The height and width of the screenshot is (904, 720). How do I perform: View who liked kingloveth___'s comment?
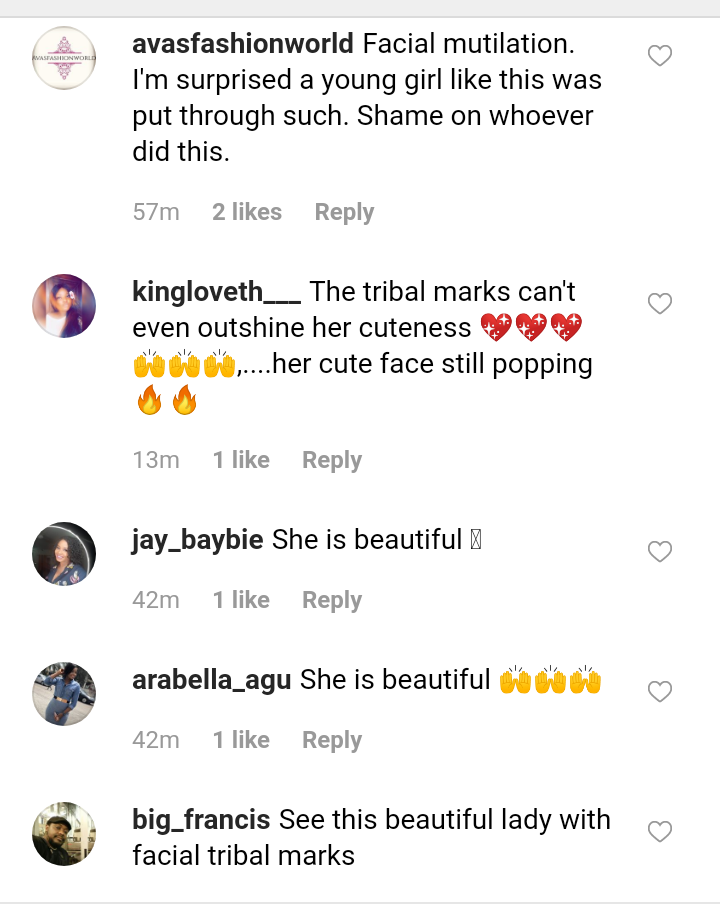click(x=241, y=460)
